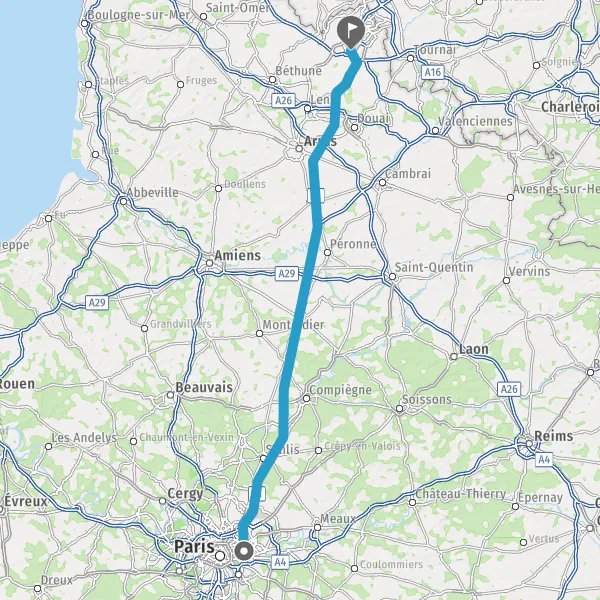Select the Paris city label
Viewport: 600px width, 600px height.
click(194, 546)
